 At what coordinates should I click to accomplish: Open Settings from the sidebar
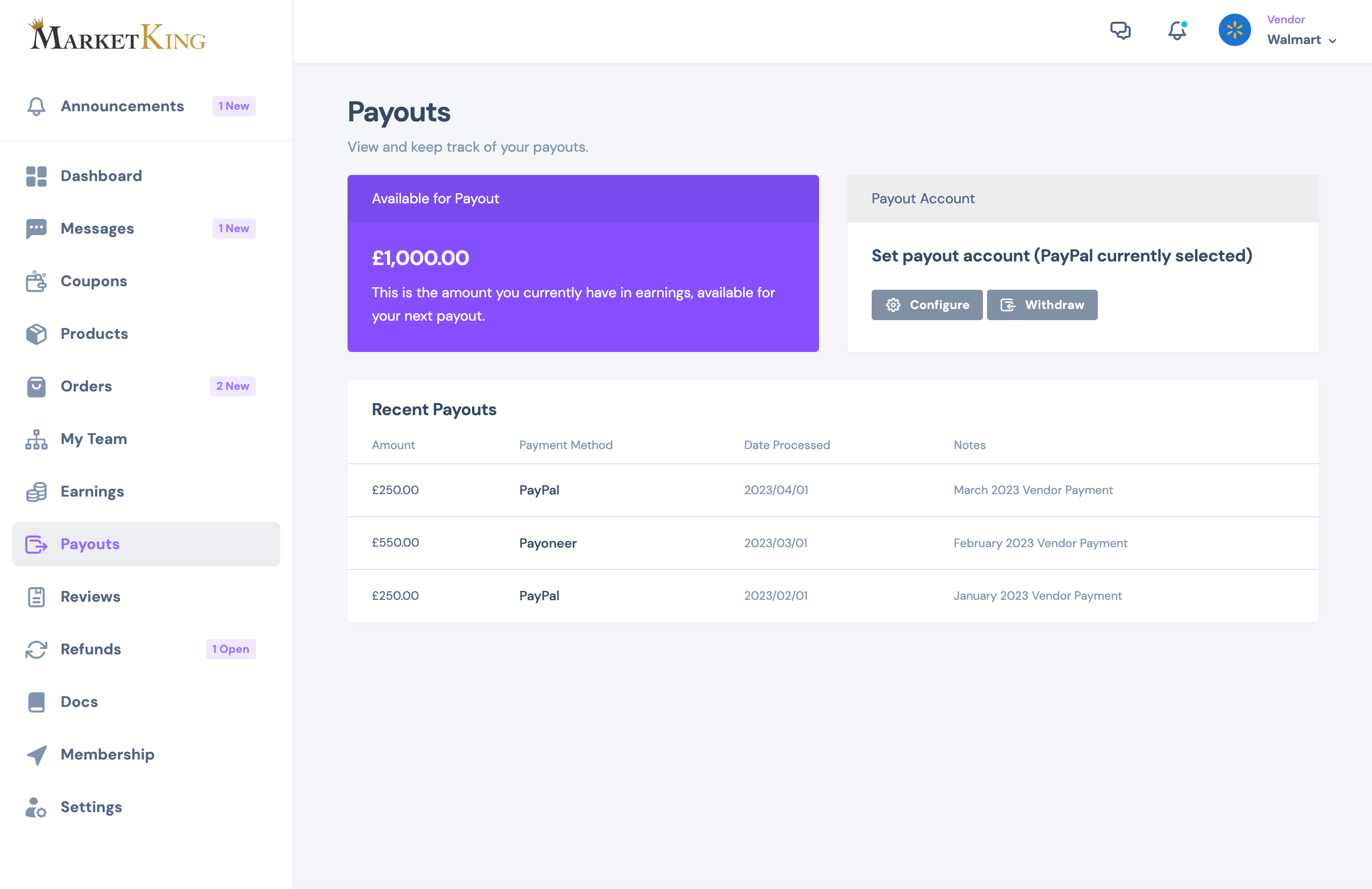[91, 807]
